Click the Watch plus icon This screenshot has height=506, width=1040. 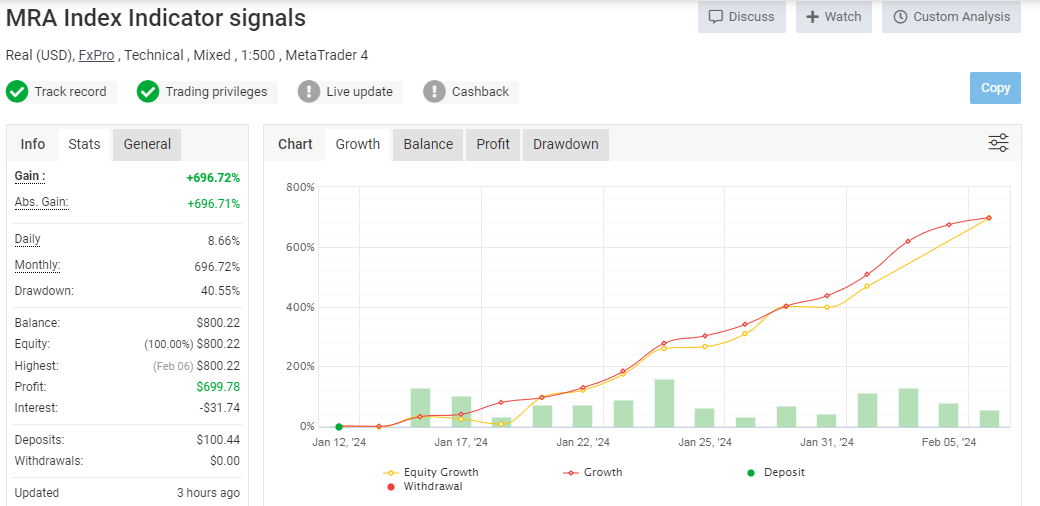(x=813, y=17)
